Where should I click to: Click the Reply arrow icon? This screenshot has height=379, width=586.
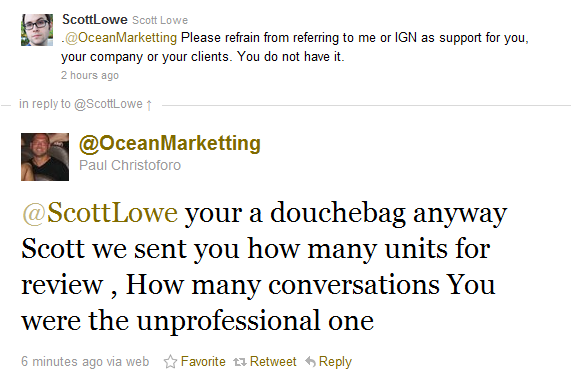coord(310,361)
